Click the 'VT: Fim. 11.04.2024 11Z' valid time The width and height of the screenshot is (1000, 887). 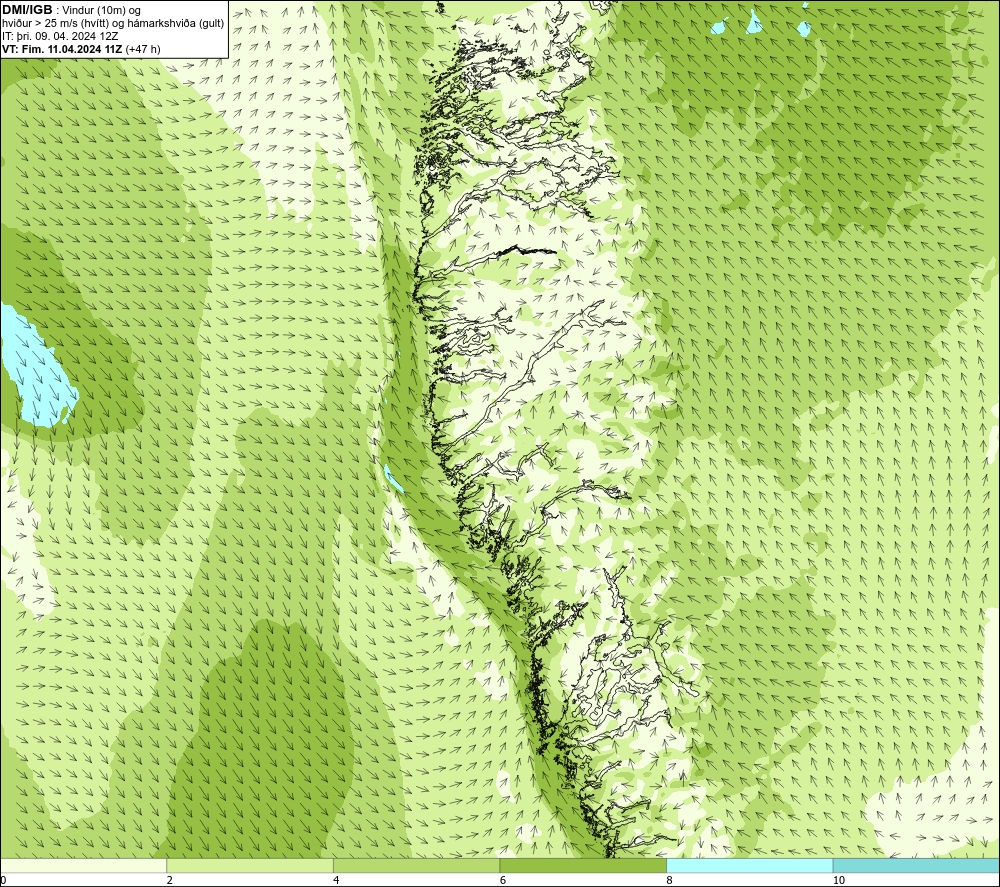(62, 49)
